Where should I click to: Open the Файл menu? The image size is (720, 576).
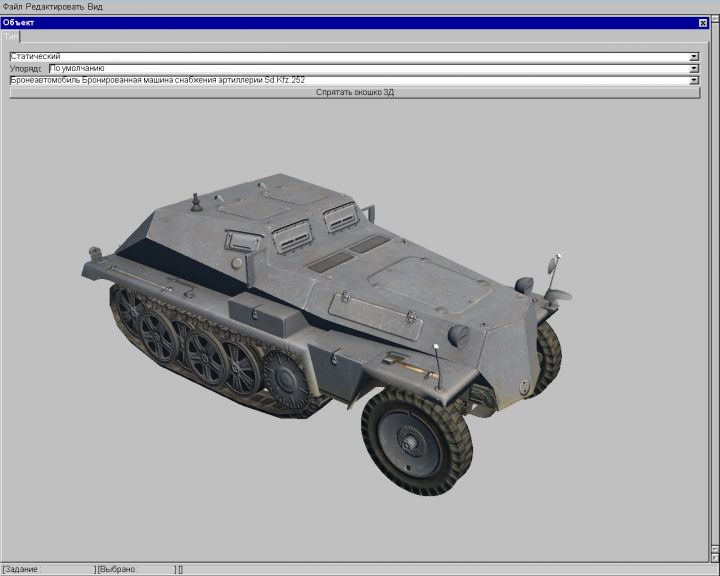pos(12,6)
